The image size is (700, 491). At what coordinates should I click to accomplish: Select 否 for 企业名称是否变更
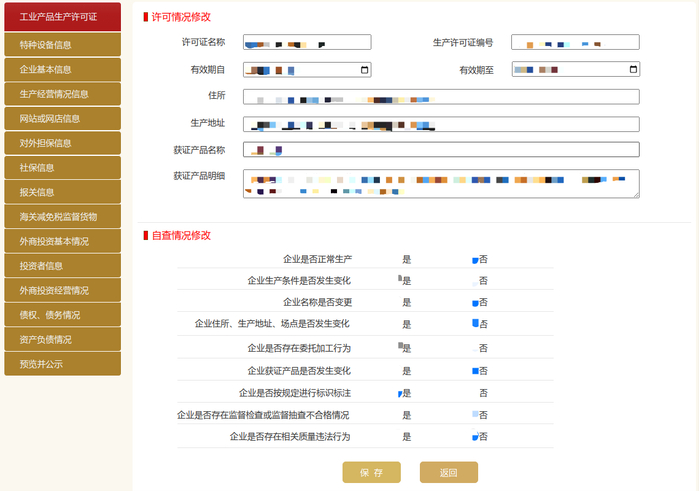coord(475,303)
